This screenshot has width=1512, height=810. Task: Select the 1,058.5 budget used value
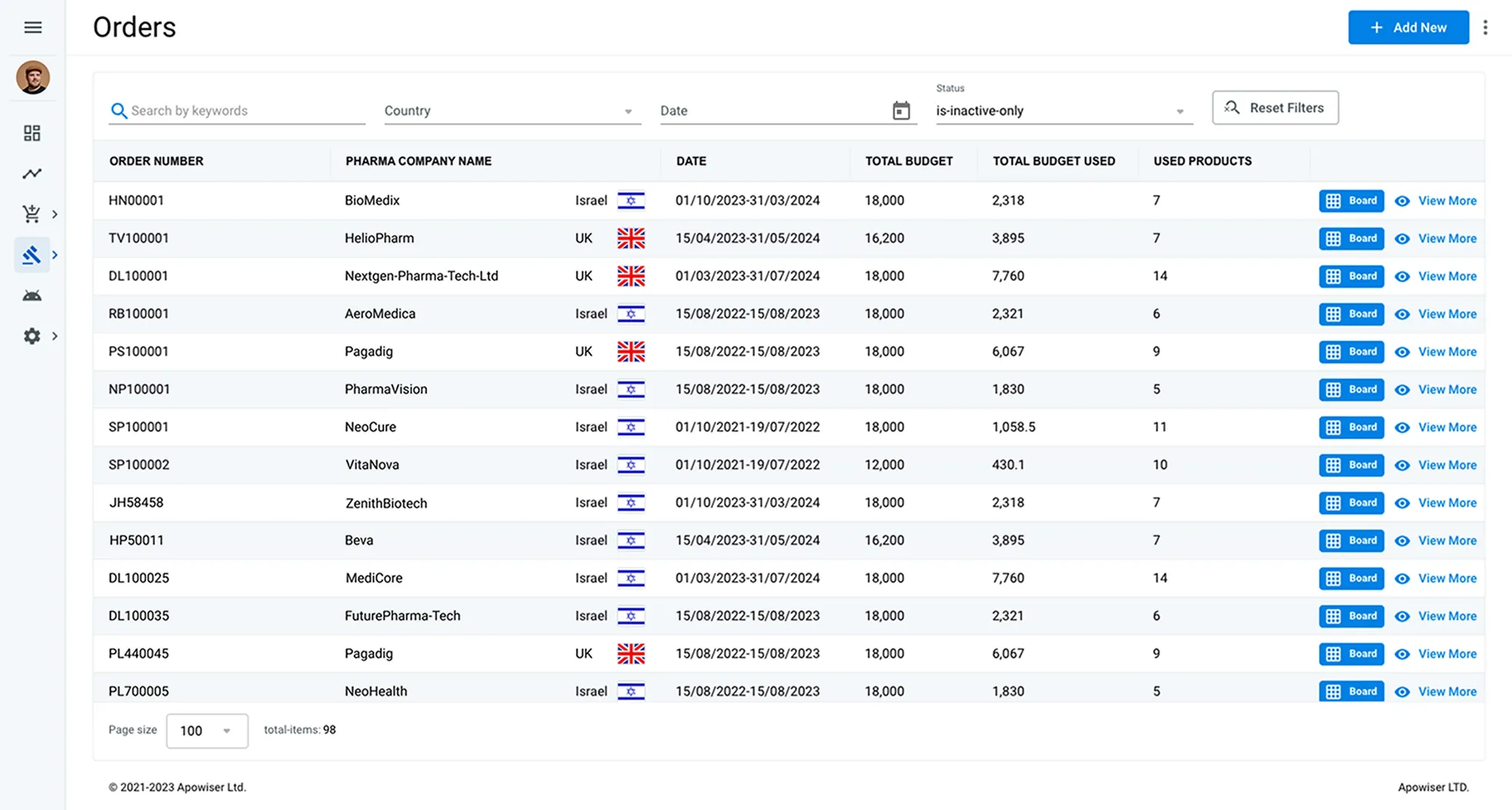pos(1014,427)
